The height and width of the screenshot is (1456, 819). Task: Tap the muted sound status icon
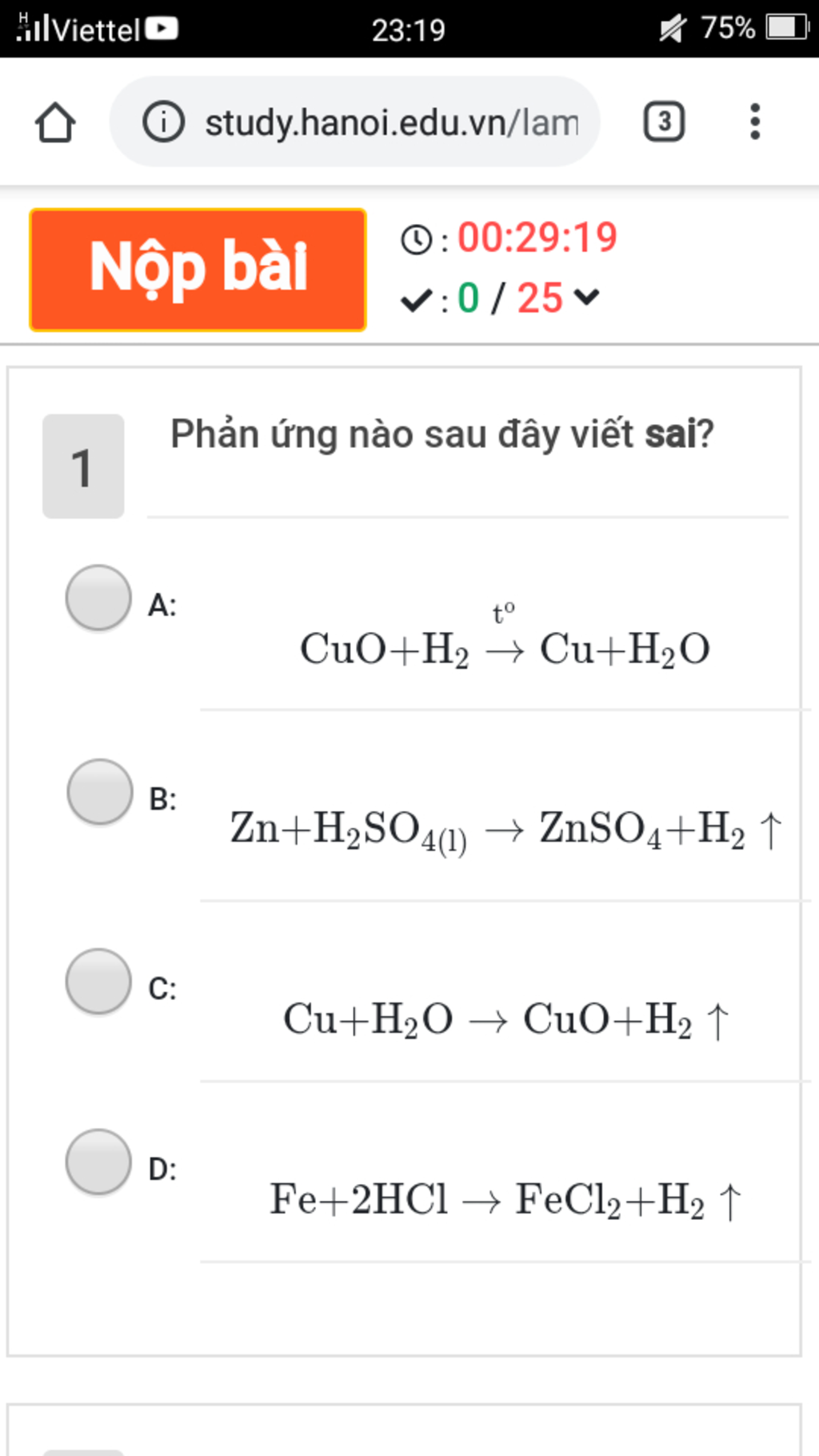pos(672,29)
